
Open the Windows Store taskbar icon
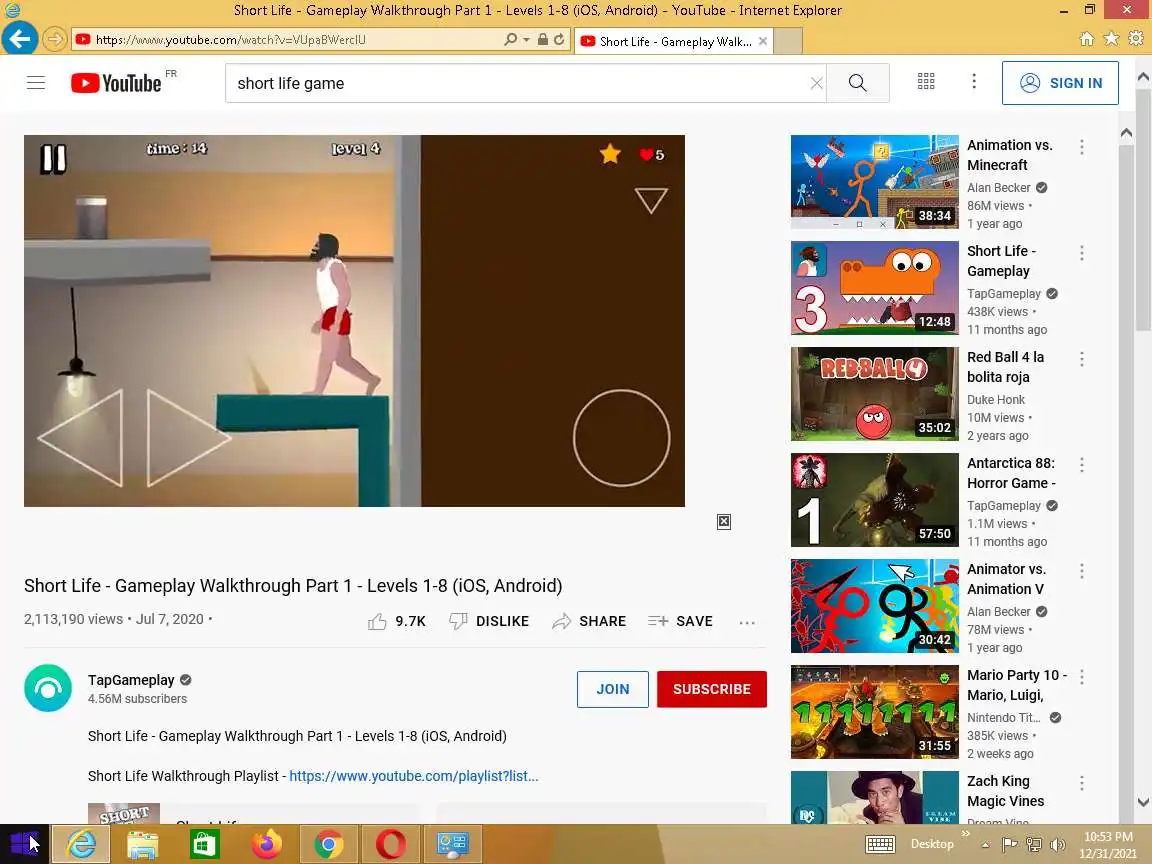click(x=204, y=845)
